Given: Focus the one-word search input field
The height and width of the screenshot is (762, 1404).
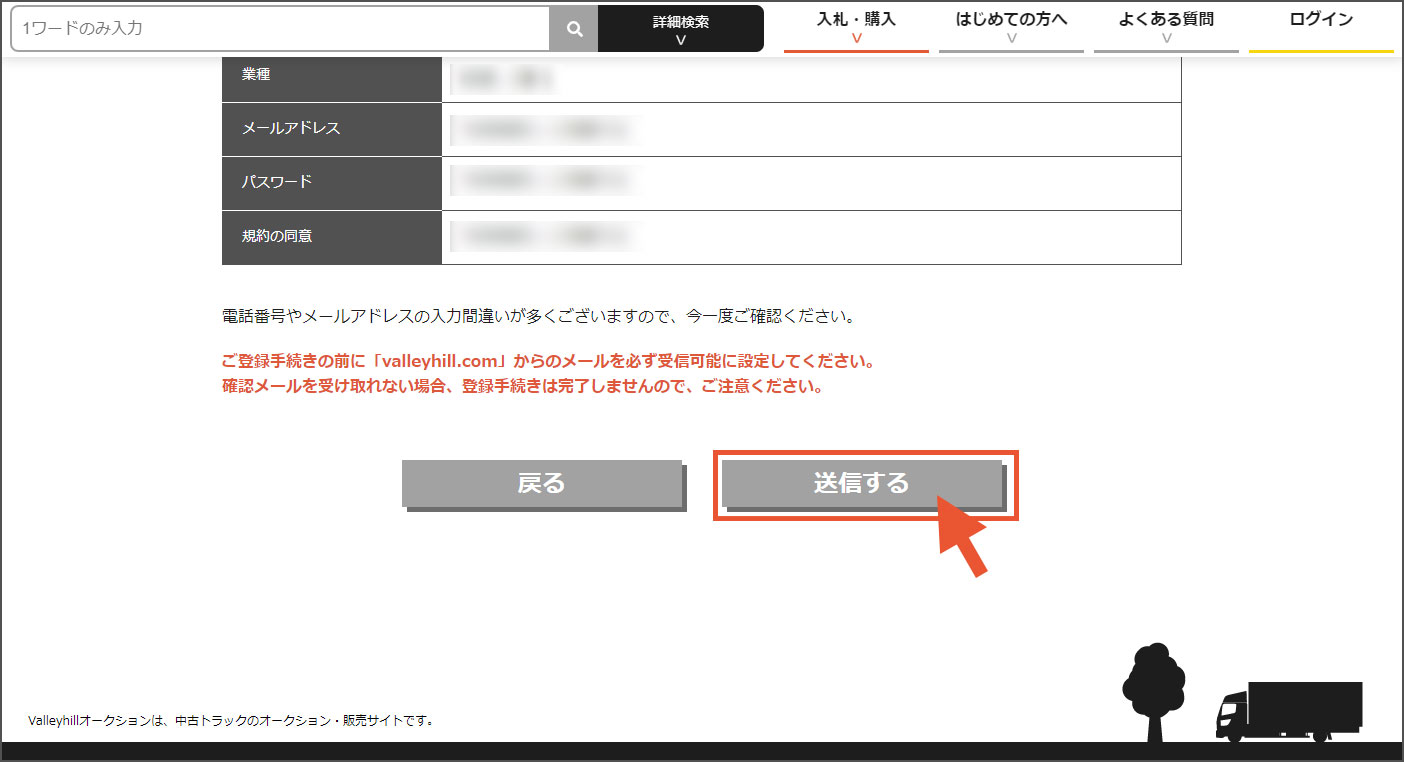Looking at the screenshot, I should point(281,29).
